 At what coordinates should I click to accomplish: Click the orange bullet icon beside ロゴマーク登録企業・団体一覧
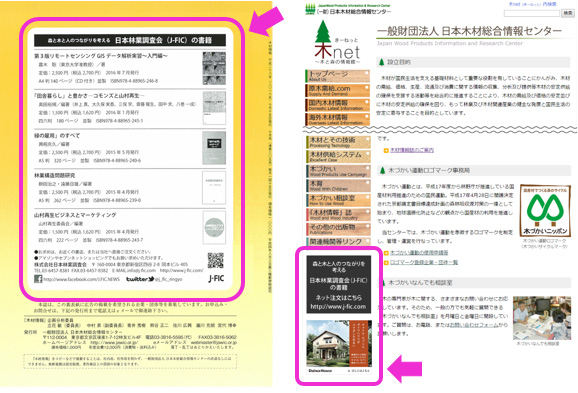coord(386,262)
